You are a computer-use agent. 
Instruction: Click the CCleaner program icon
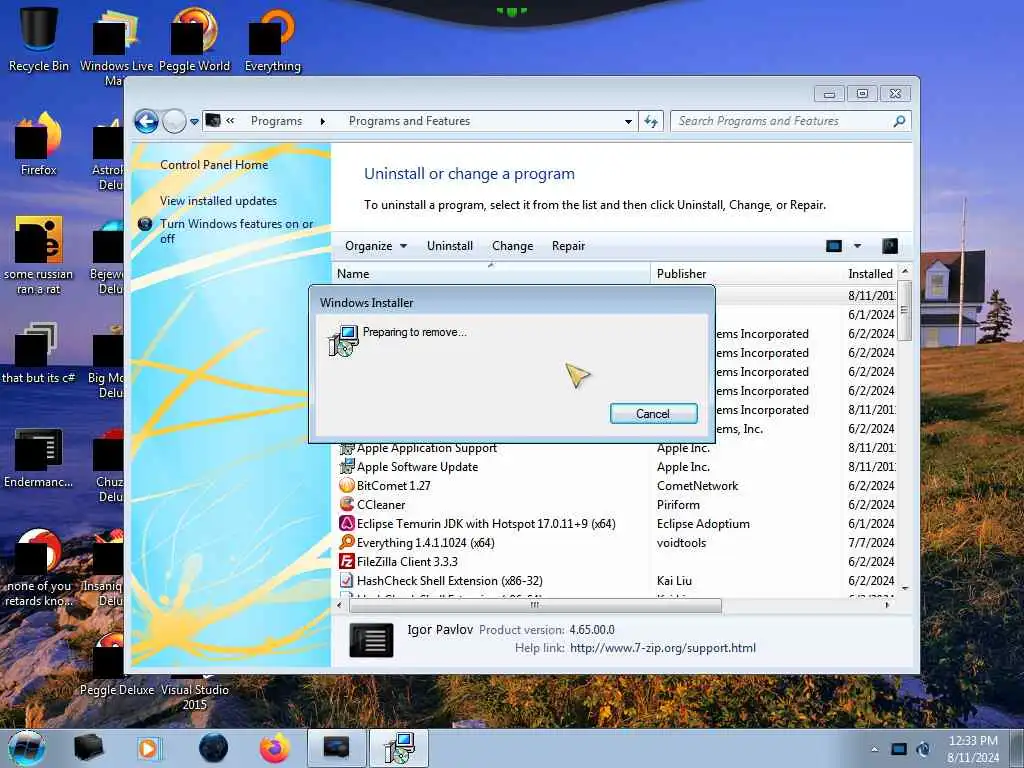point(347,505)
